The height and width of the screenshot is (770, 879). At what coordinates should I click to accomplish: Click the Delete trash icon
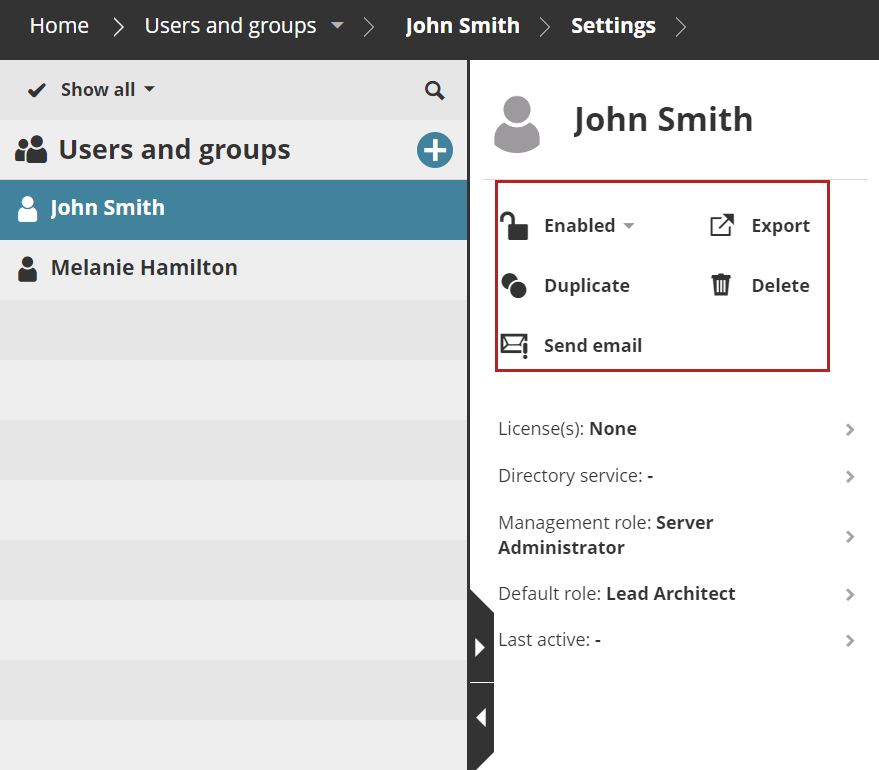pyautogui.click(x=721, y=286)
